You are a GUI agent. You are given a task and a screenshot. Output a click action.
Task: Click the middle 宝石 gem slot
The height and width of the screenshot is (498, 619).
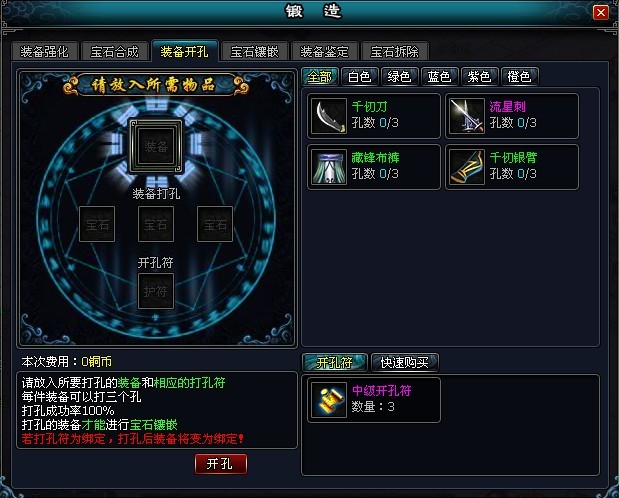click(156, 224)
